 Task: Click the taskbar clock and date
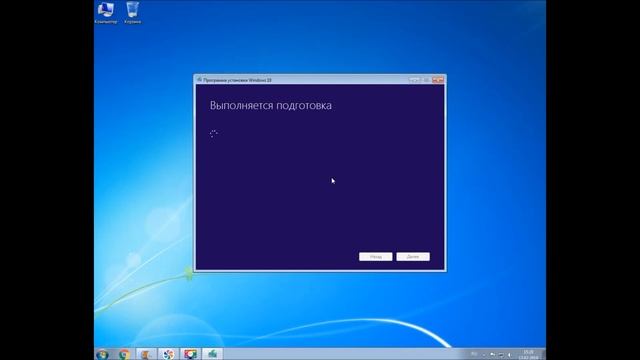click(x=528, y=355)
